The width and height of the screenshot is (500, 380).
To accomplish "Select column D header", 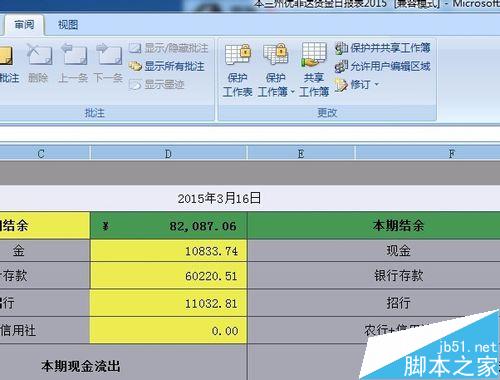I will 168,154.
